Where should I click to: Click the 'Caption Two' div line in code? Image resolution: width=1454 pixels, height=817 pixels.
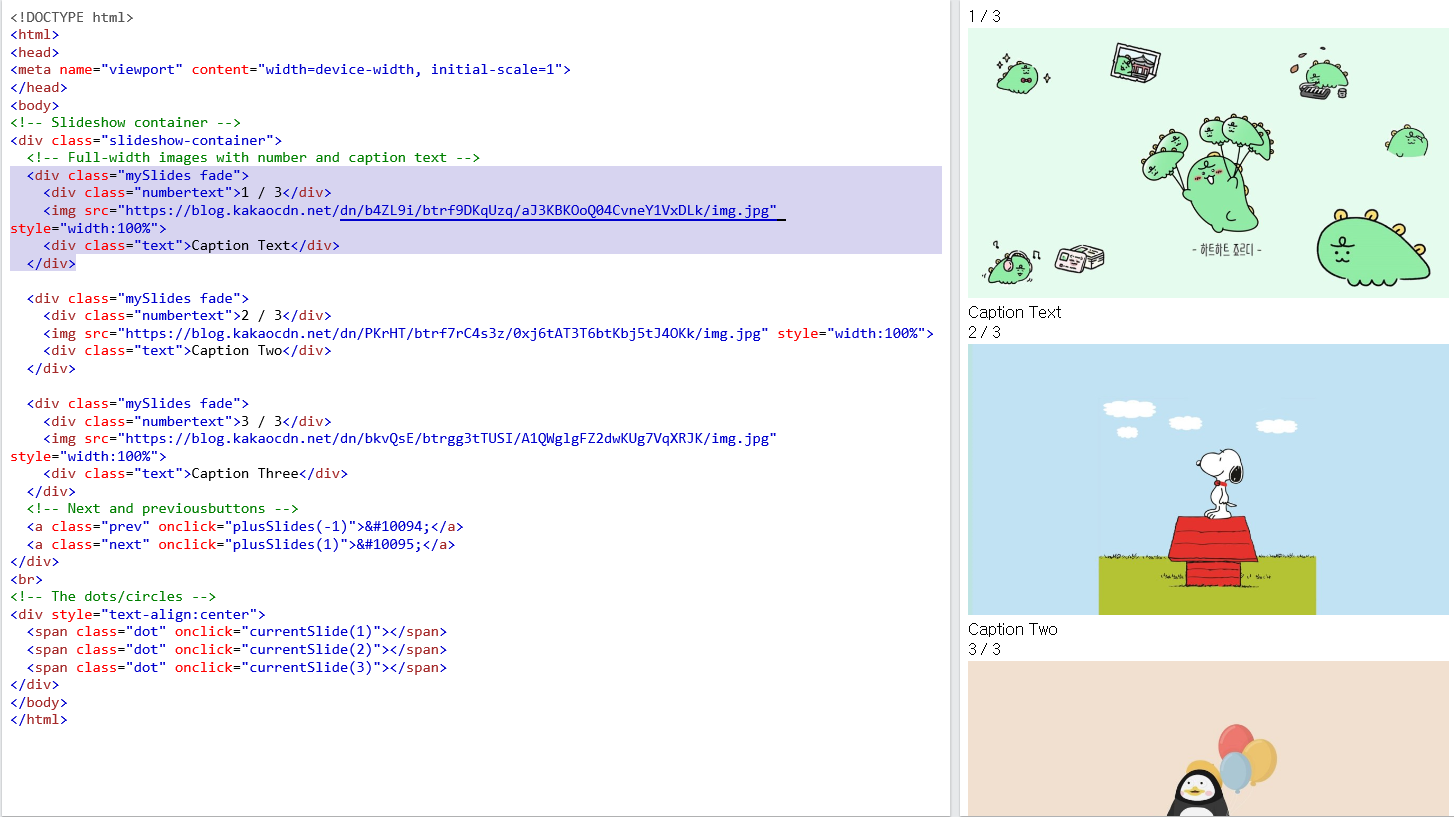click(x=187, y=351)
